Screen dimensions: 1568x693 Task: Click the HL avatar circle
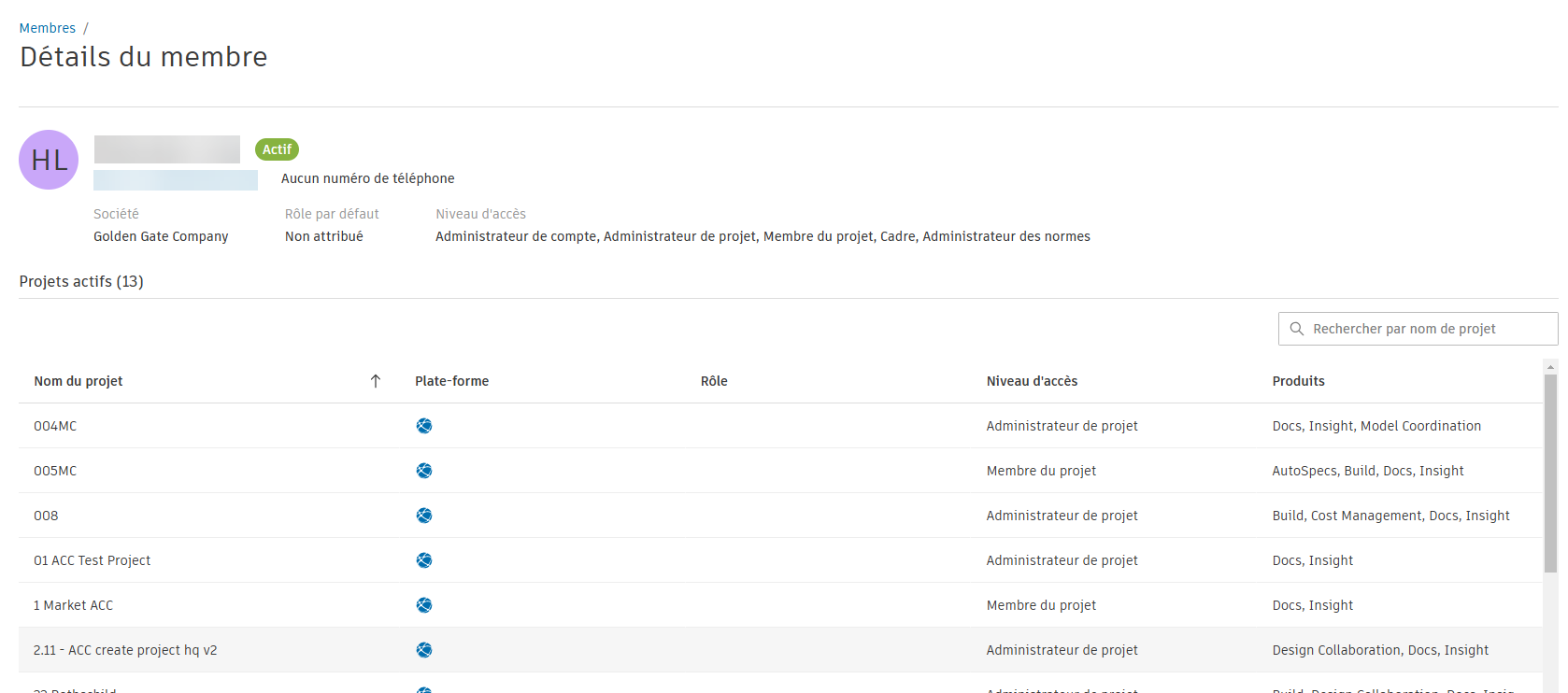coord(49,160)
